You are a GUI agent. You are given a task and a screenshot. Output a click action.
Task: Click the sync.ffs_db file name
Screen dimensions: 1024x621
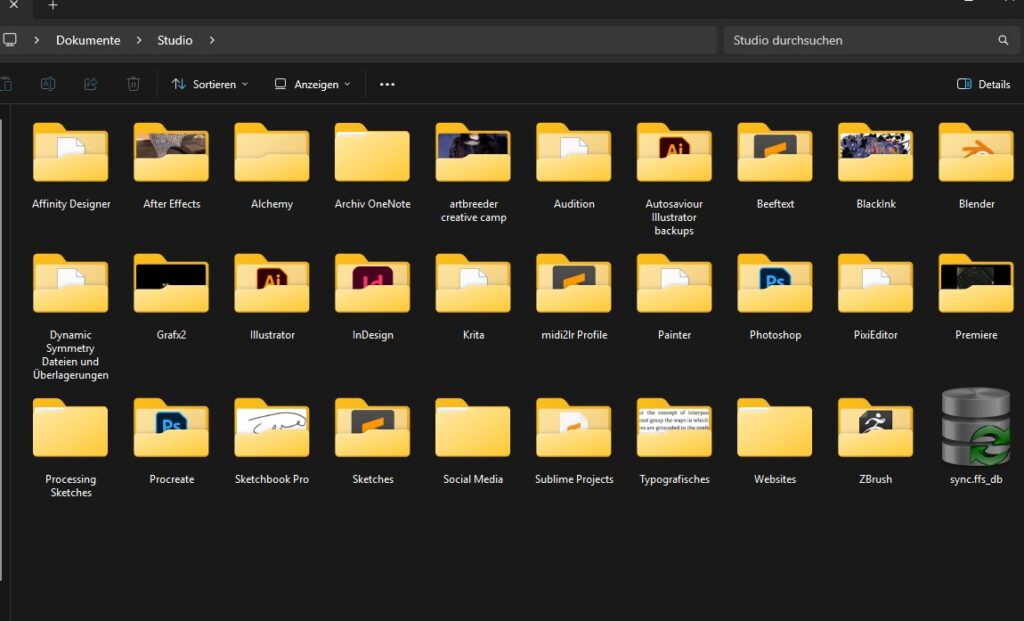pos(976,479)
